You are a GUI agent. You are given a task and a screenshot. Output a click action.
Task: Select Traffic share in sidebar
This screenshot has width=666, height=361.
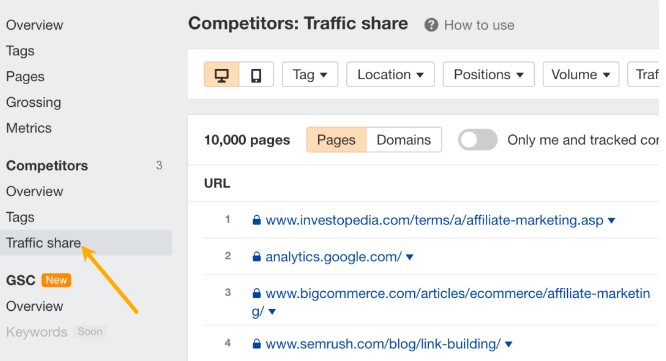click(86, 243)
